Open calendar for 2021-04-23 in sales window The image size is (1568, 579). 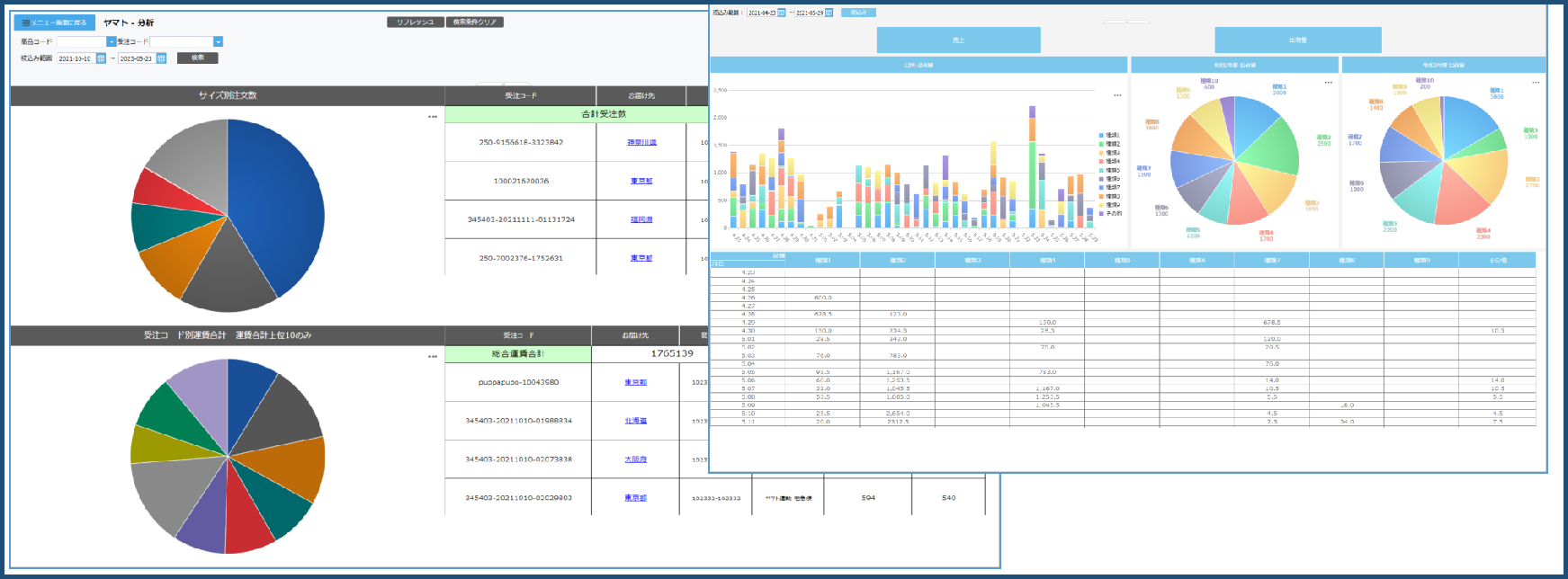(x=781, y=13)
